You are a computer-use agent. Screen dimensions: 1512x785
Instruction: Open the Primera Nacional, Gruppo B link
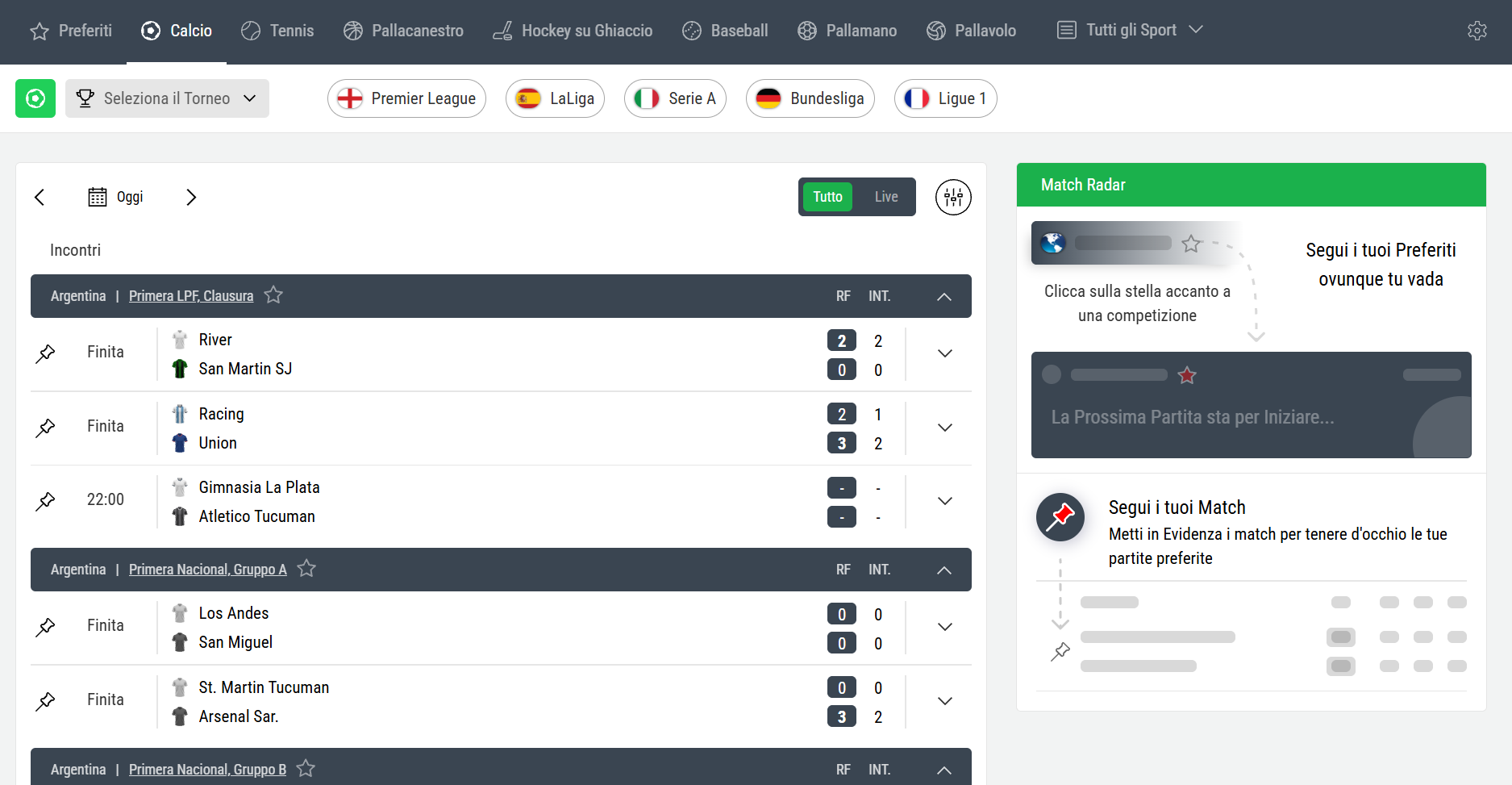(x=207, y=770)
